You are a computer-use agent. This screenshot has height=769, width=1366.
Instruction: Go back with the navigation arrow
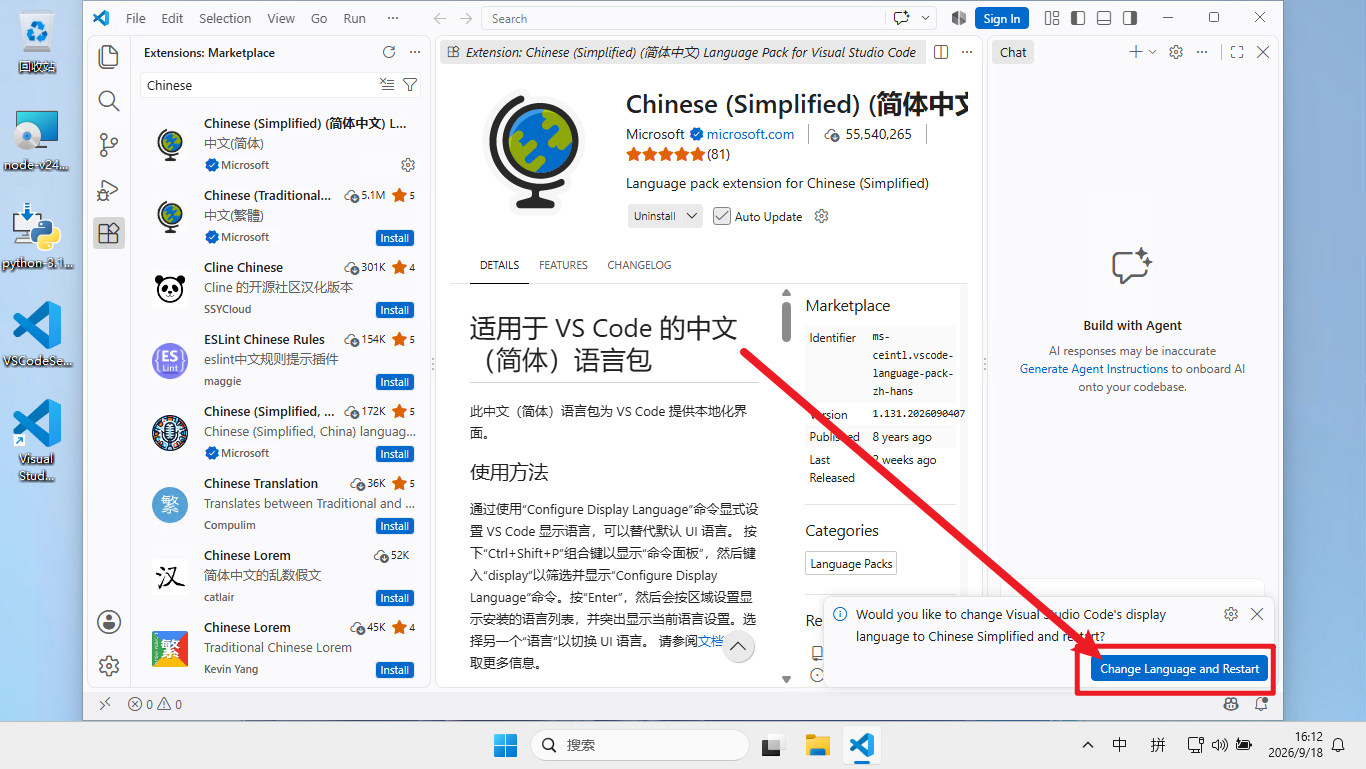(x=440, y=18)
